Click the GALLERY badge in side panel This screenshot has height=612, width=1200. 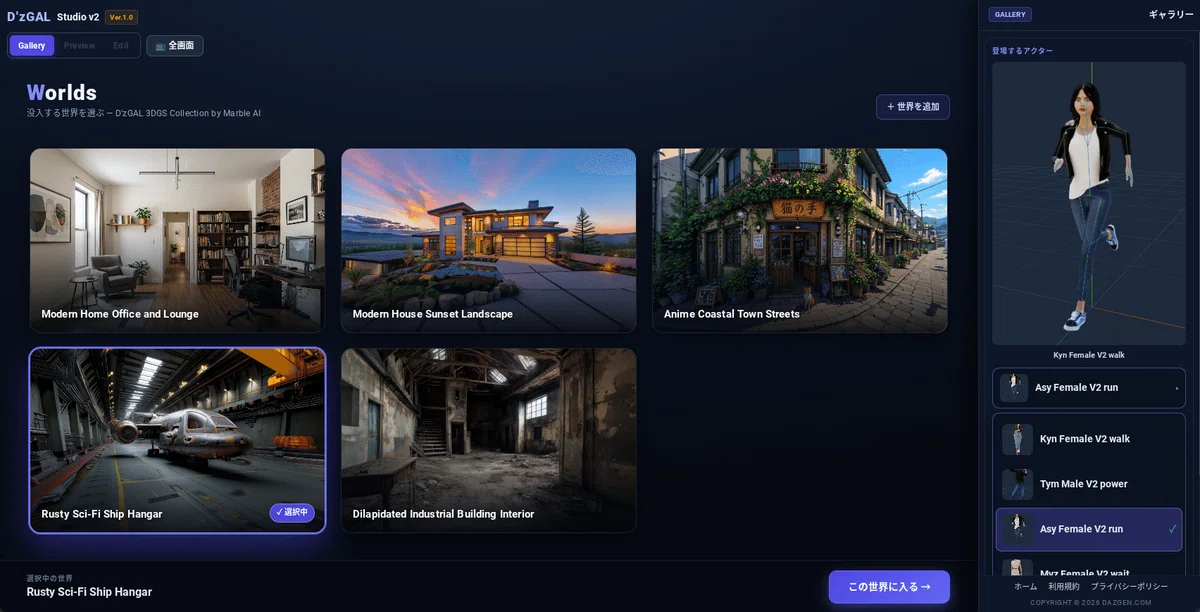click(x=1010, y=15)
